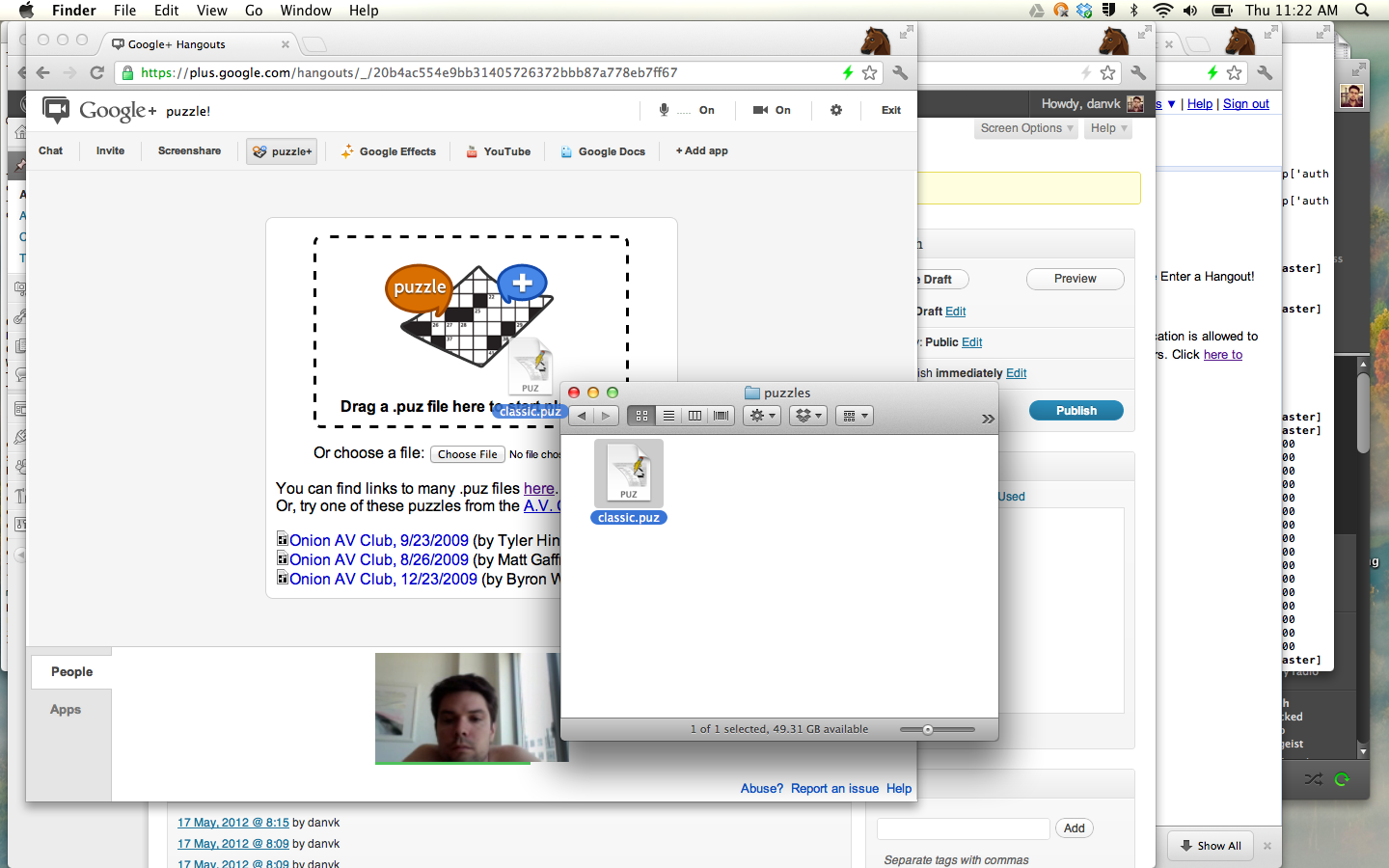Open Onion AV Club, 8/26/2009 puzzle
1389x868 pixels.
tap(379, 559)
